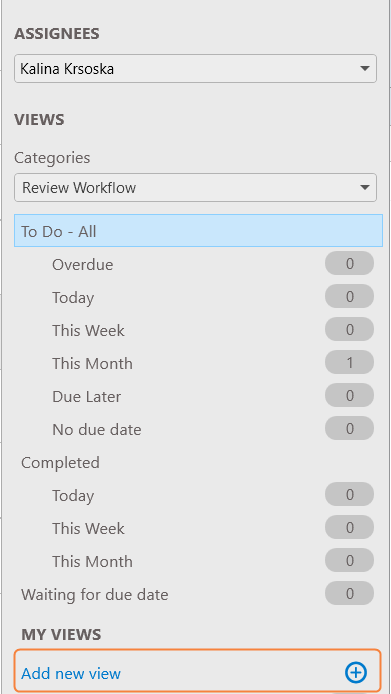Click the plus icon beside Add new view
The image size is (391, 694).
(356, 673)
